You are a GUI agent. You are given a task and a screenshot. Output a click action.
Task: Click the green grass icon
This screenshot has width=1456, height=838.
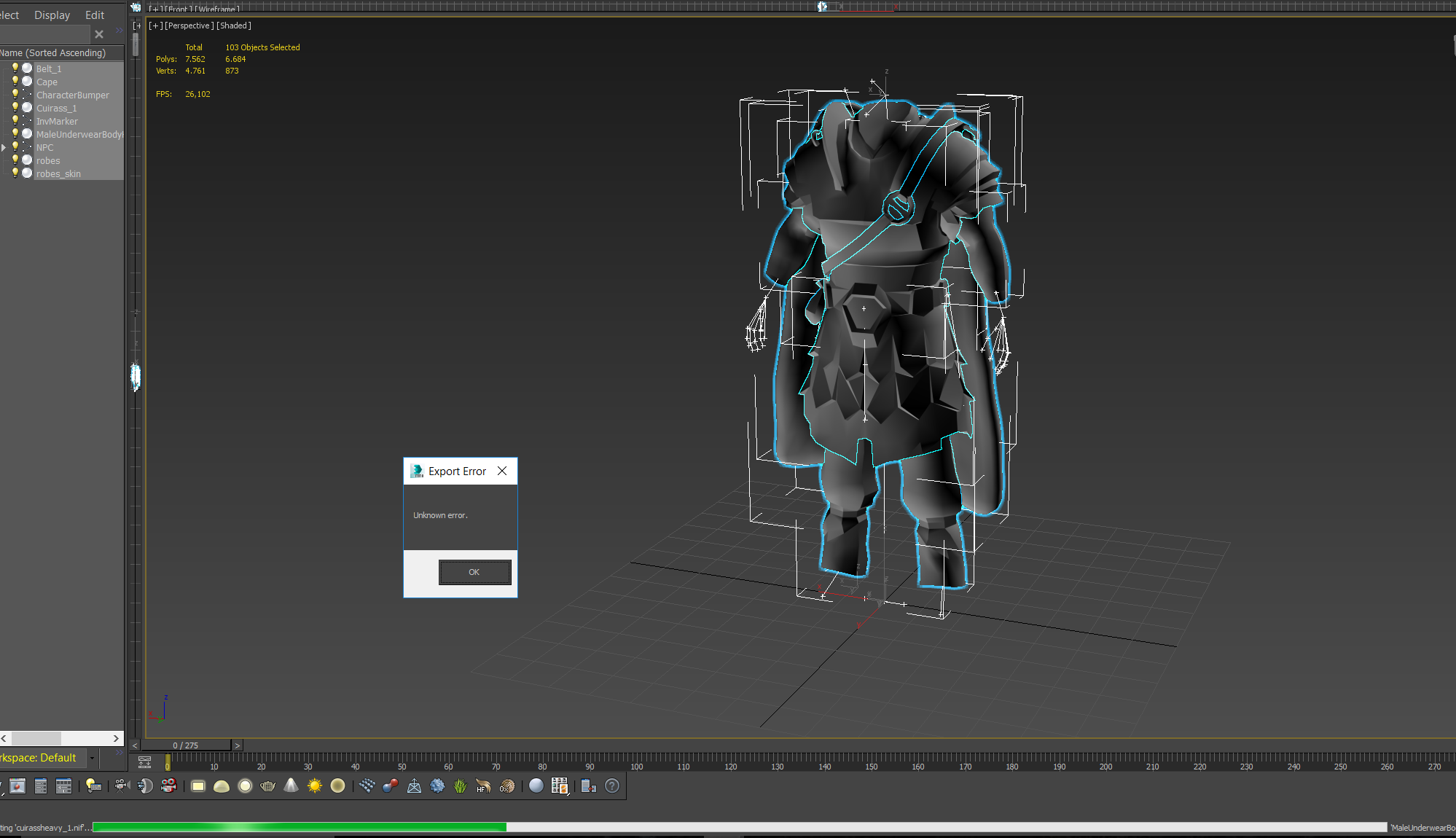461,786
